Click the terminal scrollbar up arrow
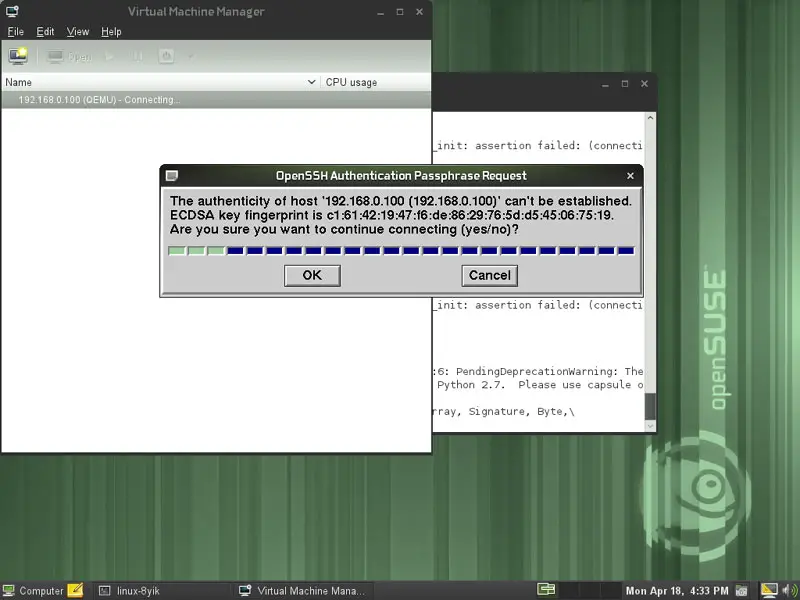Image resolution: width=800 pixels, height=600 pixels. pyautogui.click(x=650, y=118)
